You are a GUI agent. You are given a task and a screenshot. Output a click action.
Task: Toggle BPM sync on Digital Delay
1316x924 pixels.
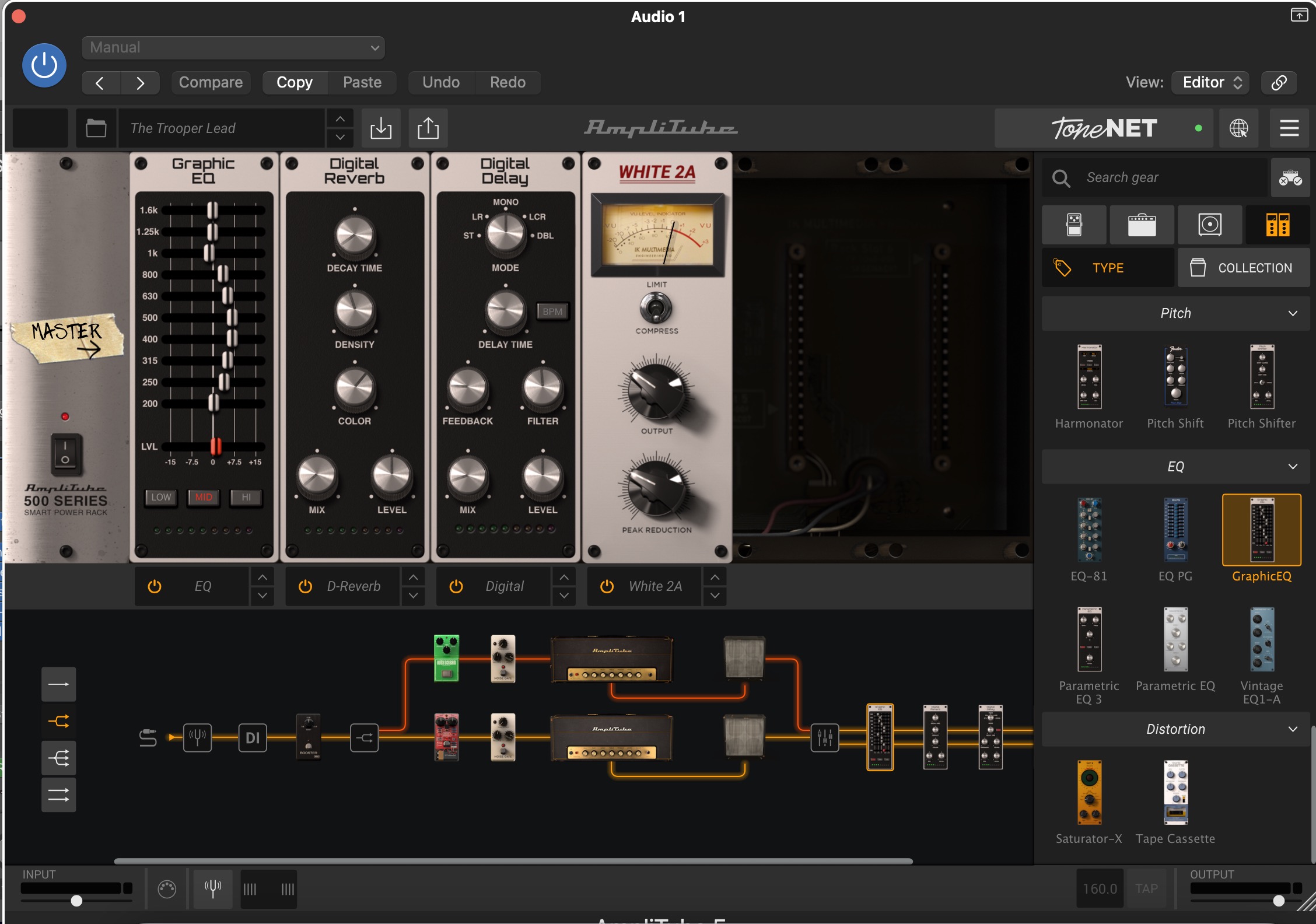pos(552,311)
